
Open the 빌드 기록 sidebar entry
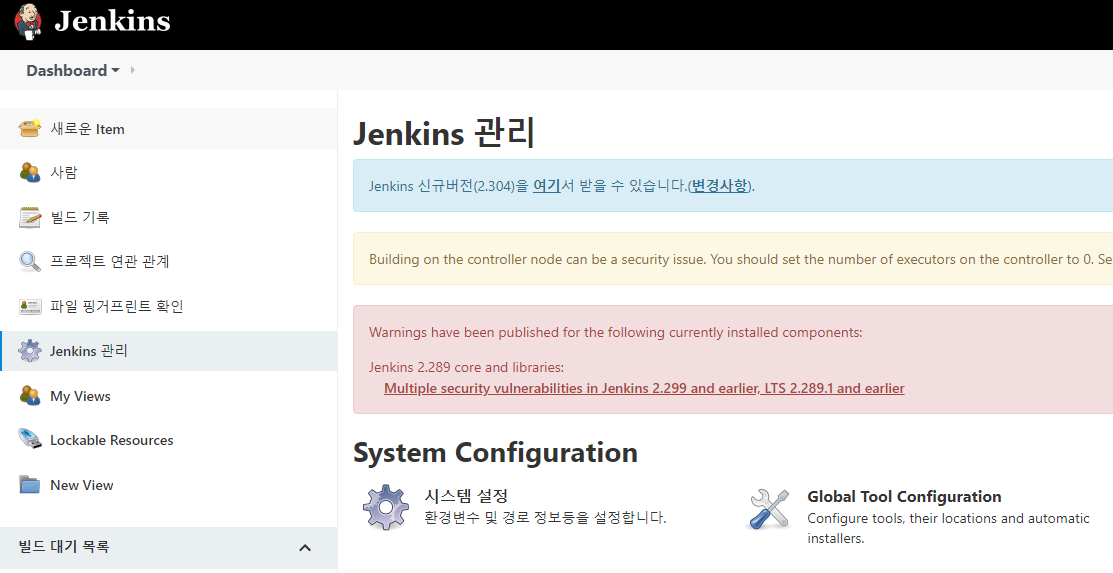coord(168,217)
